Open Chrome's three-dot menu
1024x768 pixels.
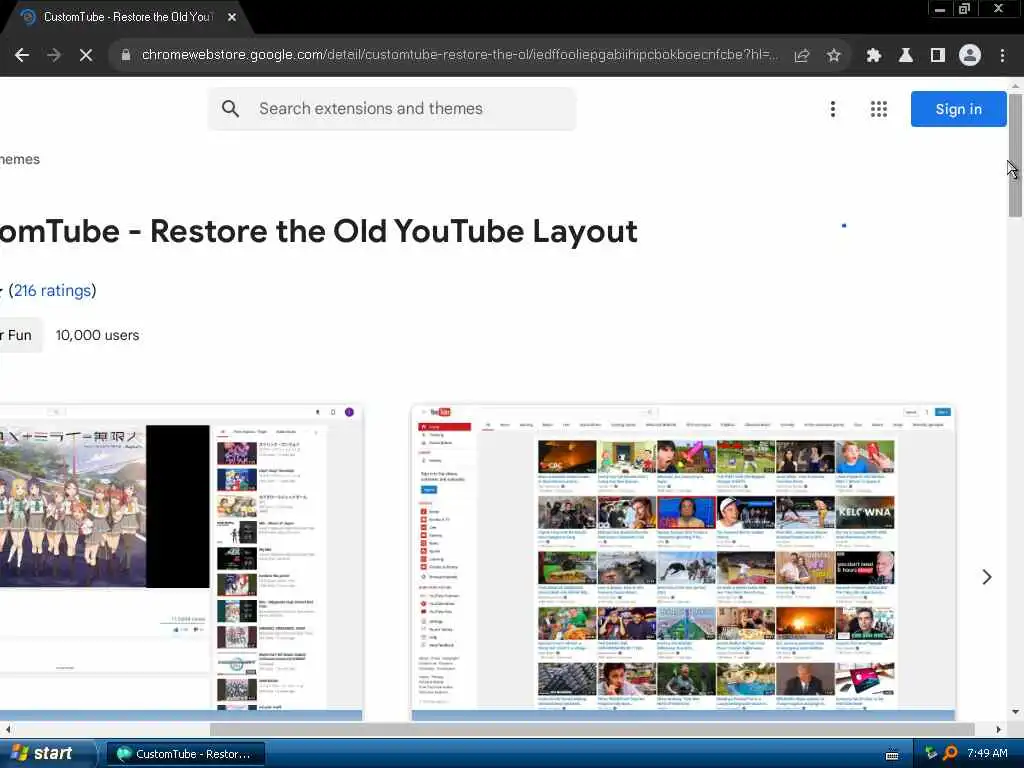coord(1002,56)
